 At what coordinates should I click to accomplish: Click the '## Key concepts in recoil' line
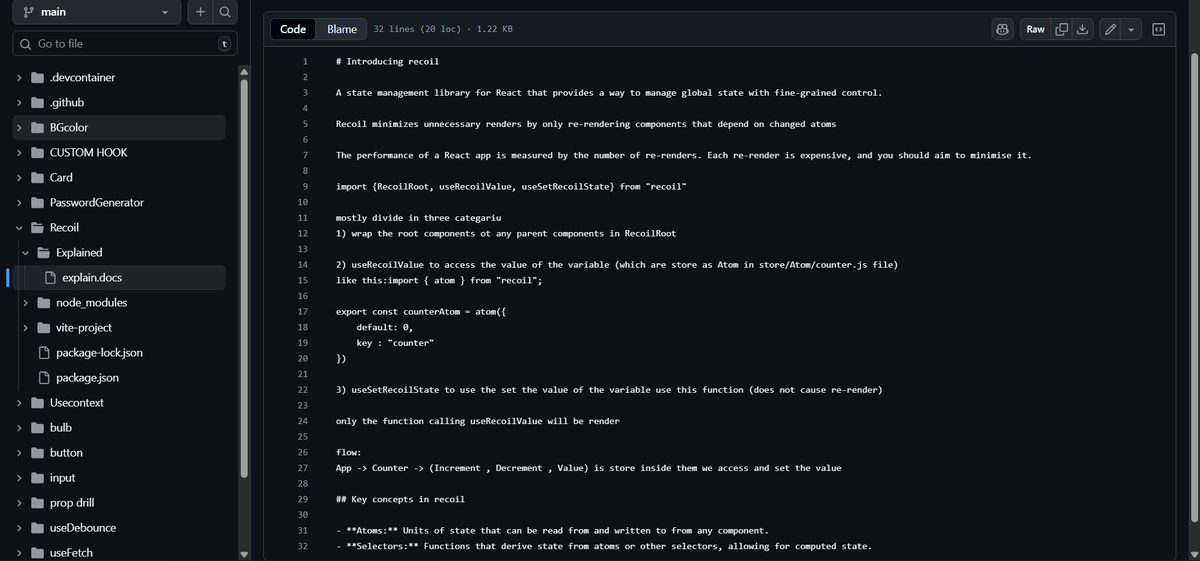tap(400, 499)
